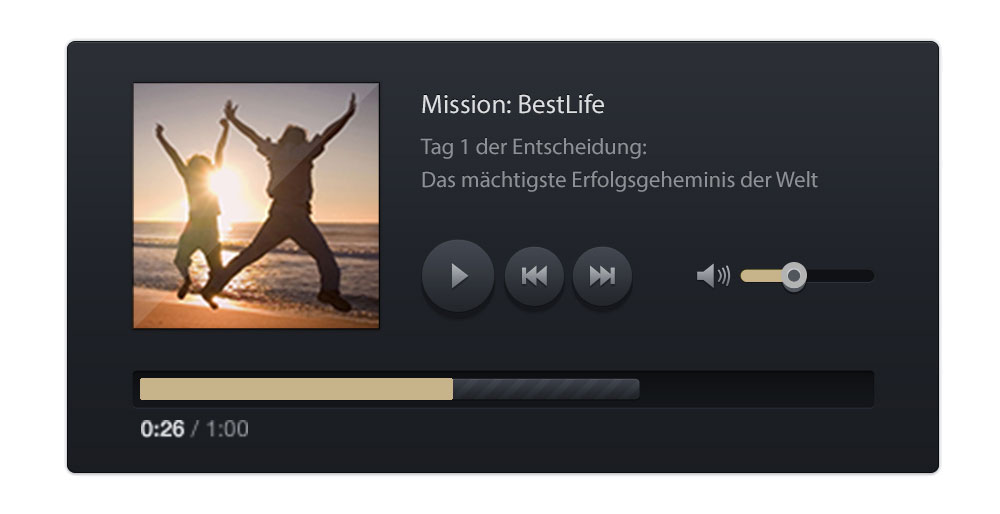1000x514 pixels.
Task: Click Das mächtigste Erfolgsgeheminis der Welt text
Action: (x=619, y=180)
